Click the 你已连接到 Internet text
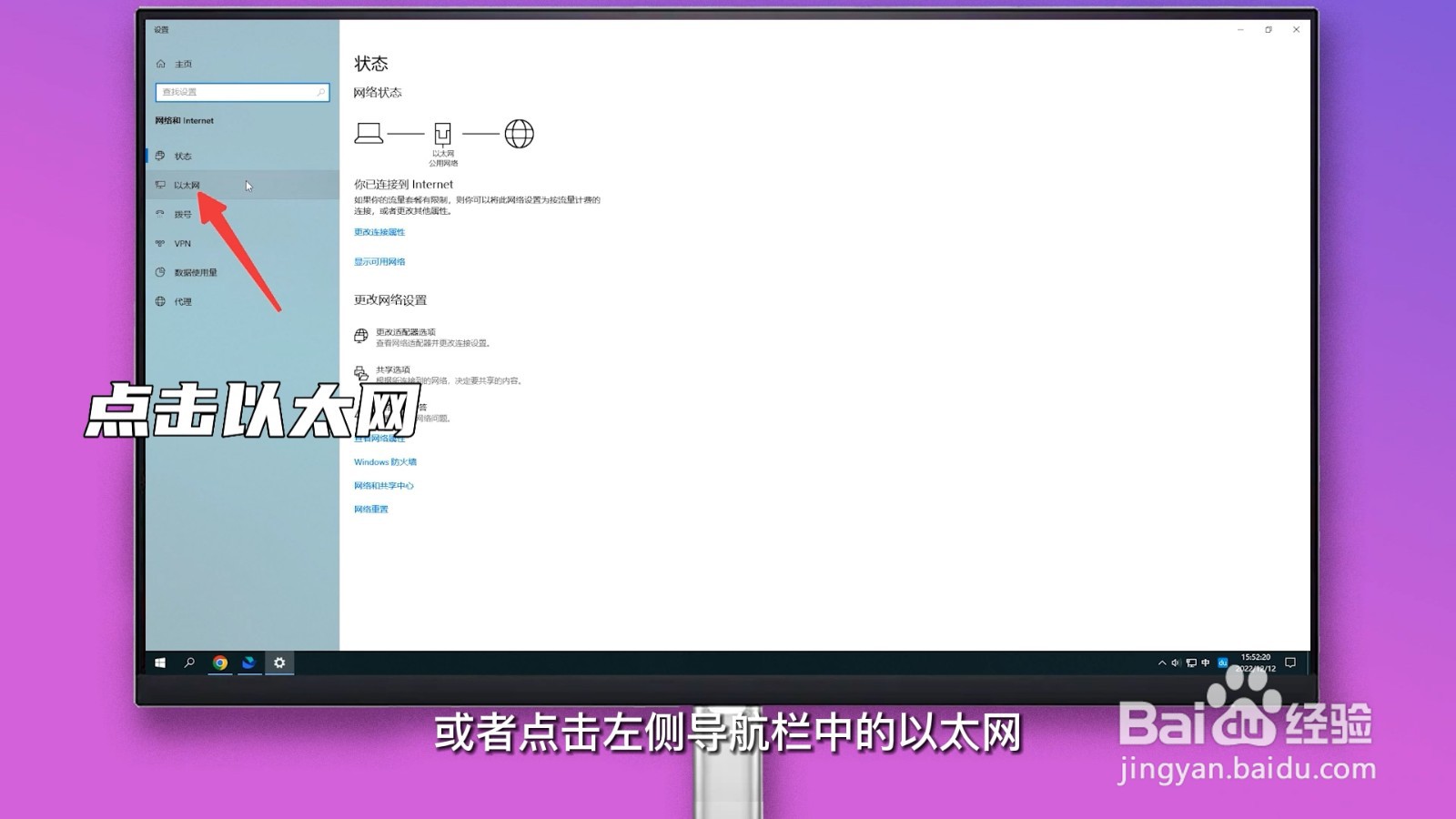 point(403,184)
